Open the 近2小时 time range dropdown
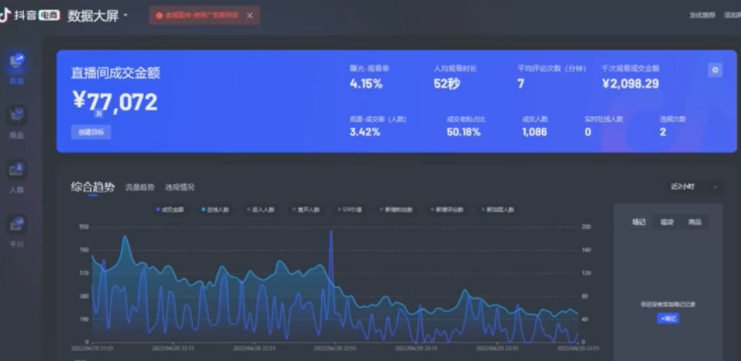This screenshot has height=361, width=741. [x=693, y=187]
